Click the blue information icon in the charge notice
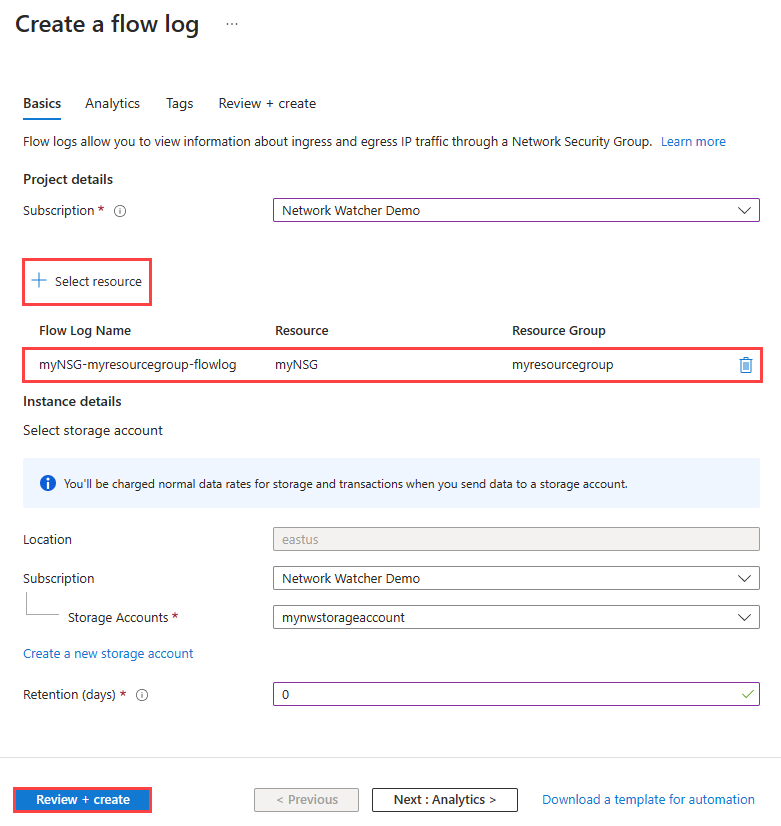This screenshot has height=826, width=781. [x=48, y=483]
